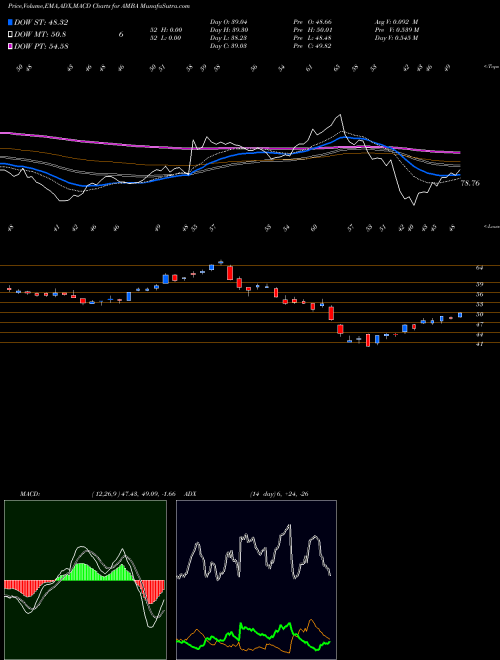Click the 47 price level label
The image size is (500, 660).
pos(480,325)
